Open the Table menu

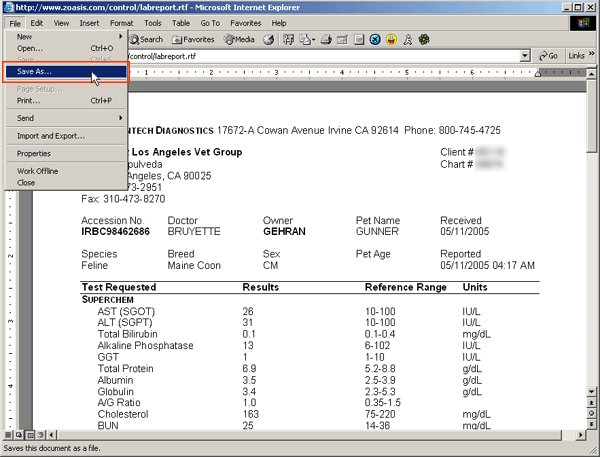pyautogui.click(x=181, y=23)
